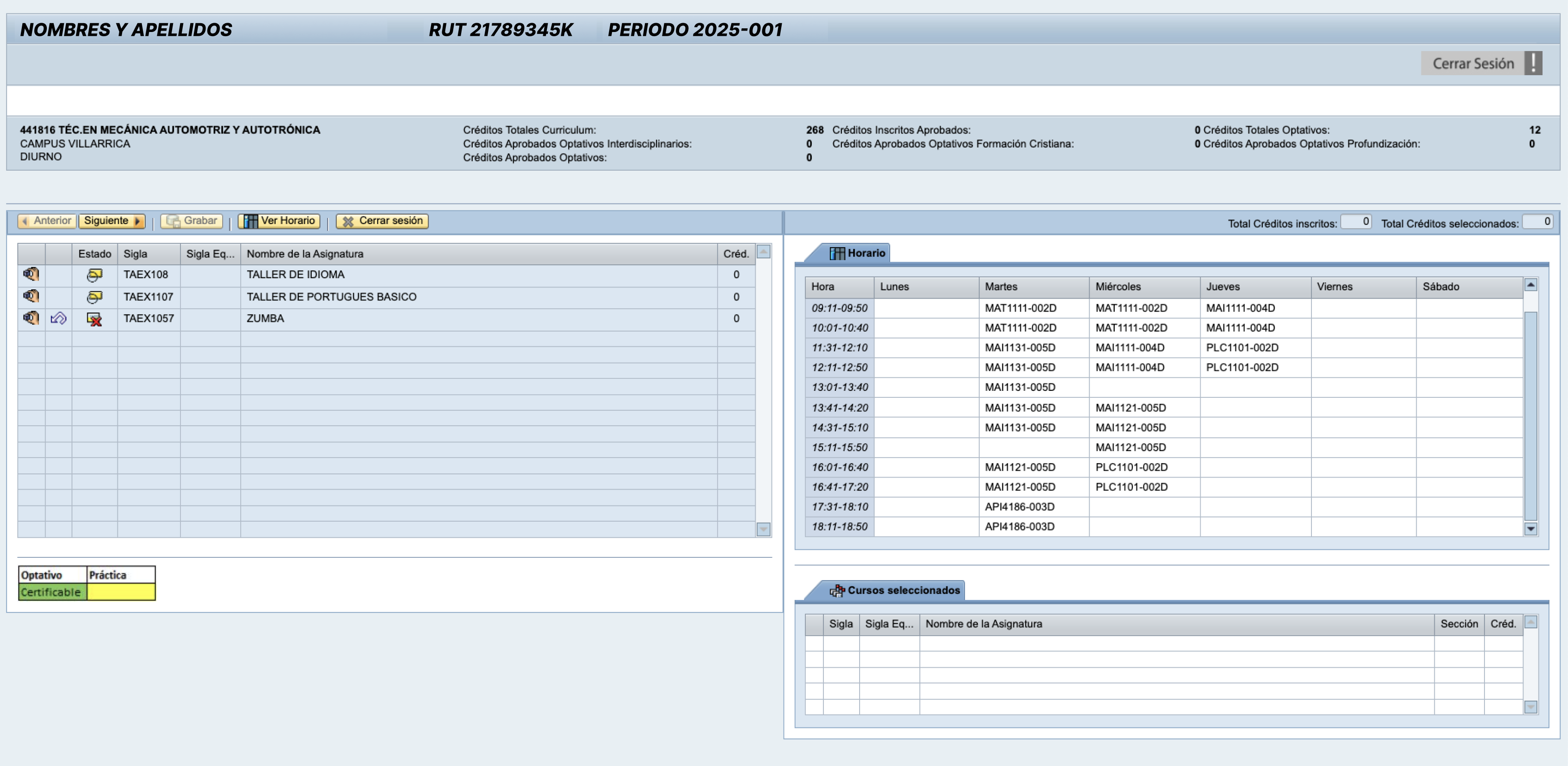1568x766 pixels.
Task: Click the RUT 21789345K header text
Action: pyautogui.click(x=501, y=29)
